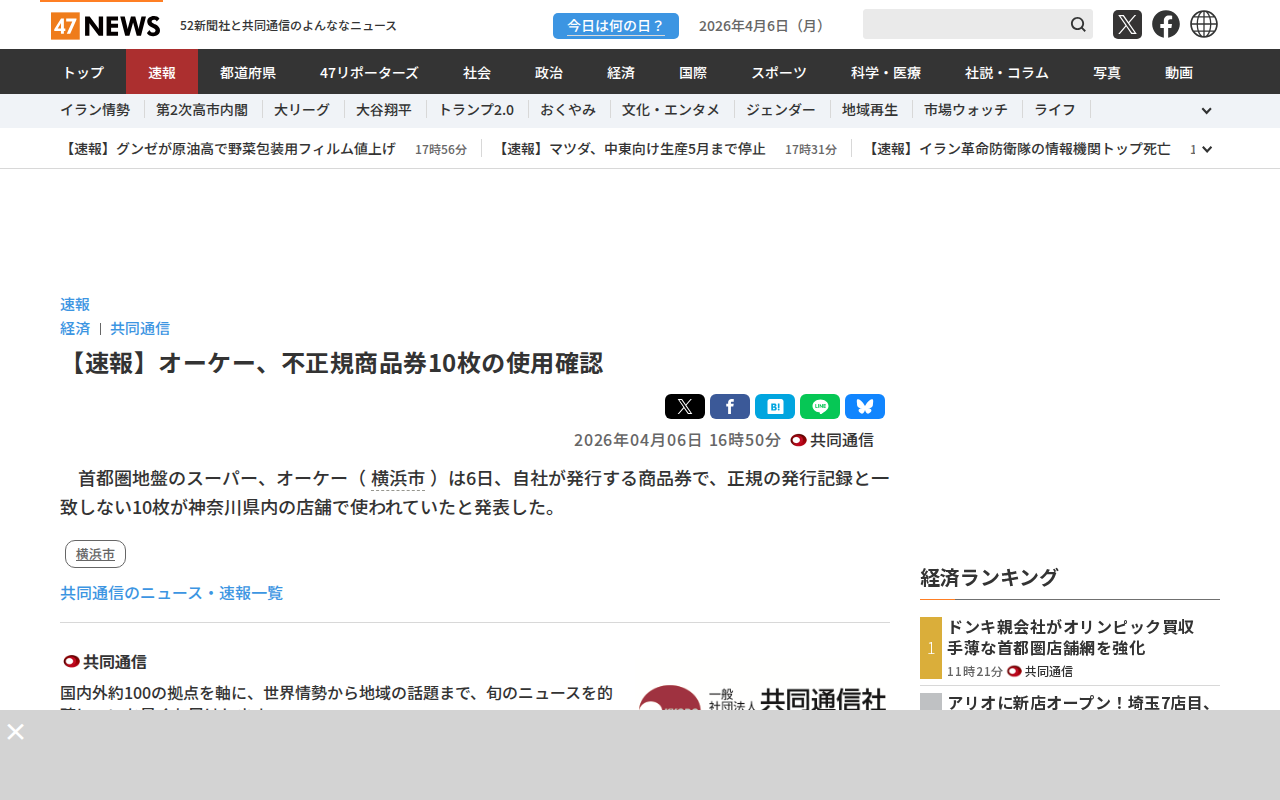Open the グンゼ film price headline

coord(228,149)
